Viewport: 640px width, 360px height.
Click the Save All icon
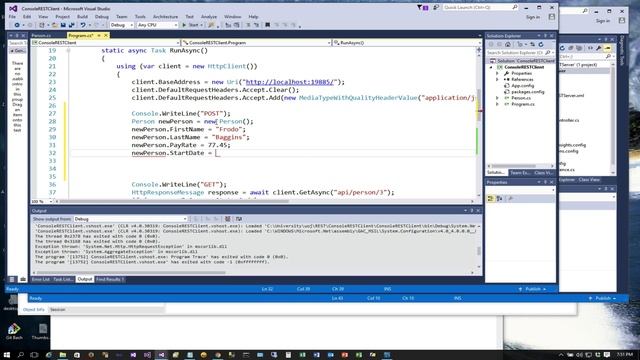click(x=72, y=25)
